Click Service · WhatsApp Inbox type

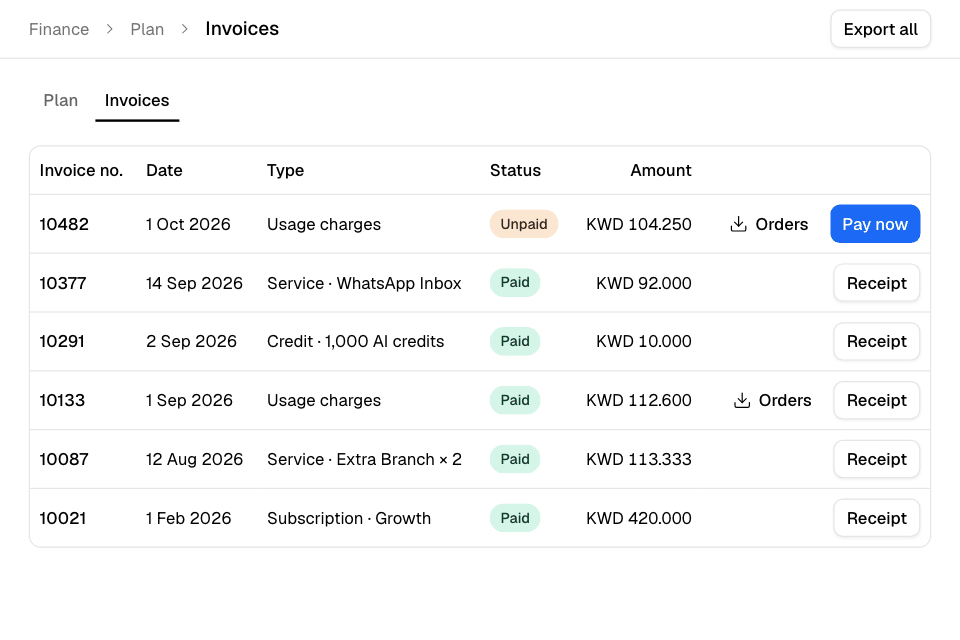(x=364, y=283)
